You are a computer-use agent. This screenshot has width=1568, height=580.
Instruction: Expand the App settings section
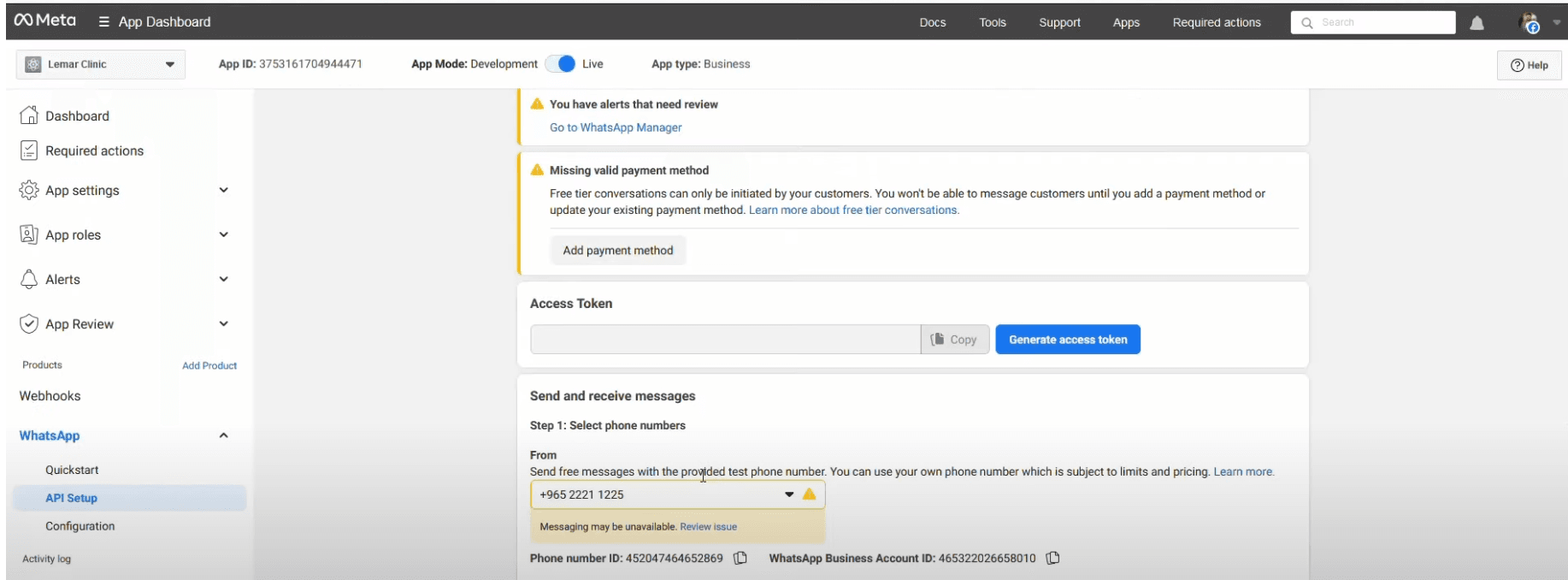pyautogui.click(x=223, y=190)
